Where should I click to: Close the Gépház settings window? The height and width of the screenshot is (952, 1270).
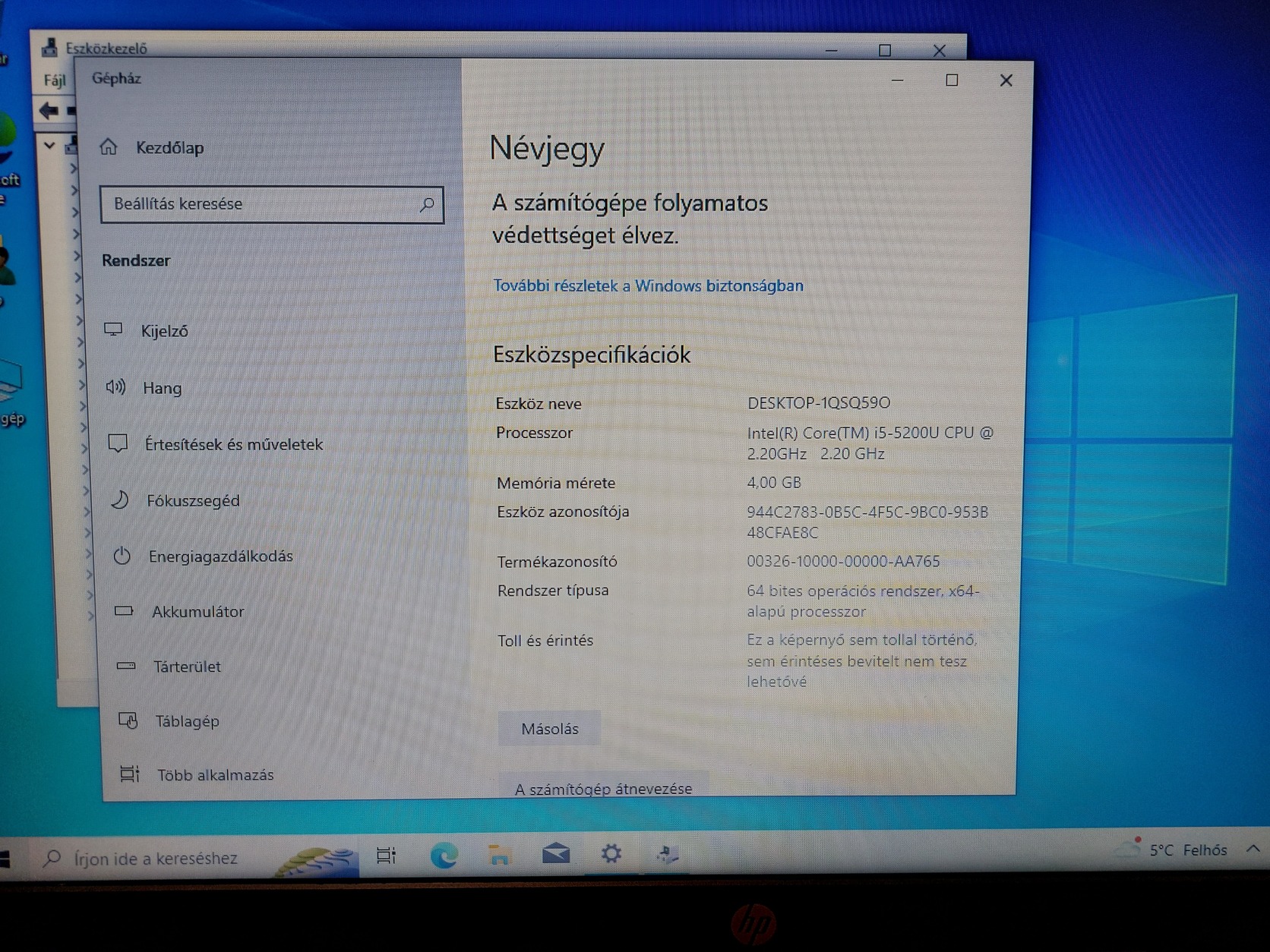coord(1006,80)
